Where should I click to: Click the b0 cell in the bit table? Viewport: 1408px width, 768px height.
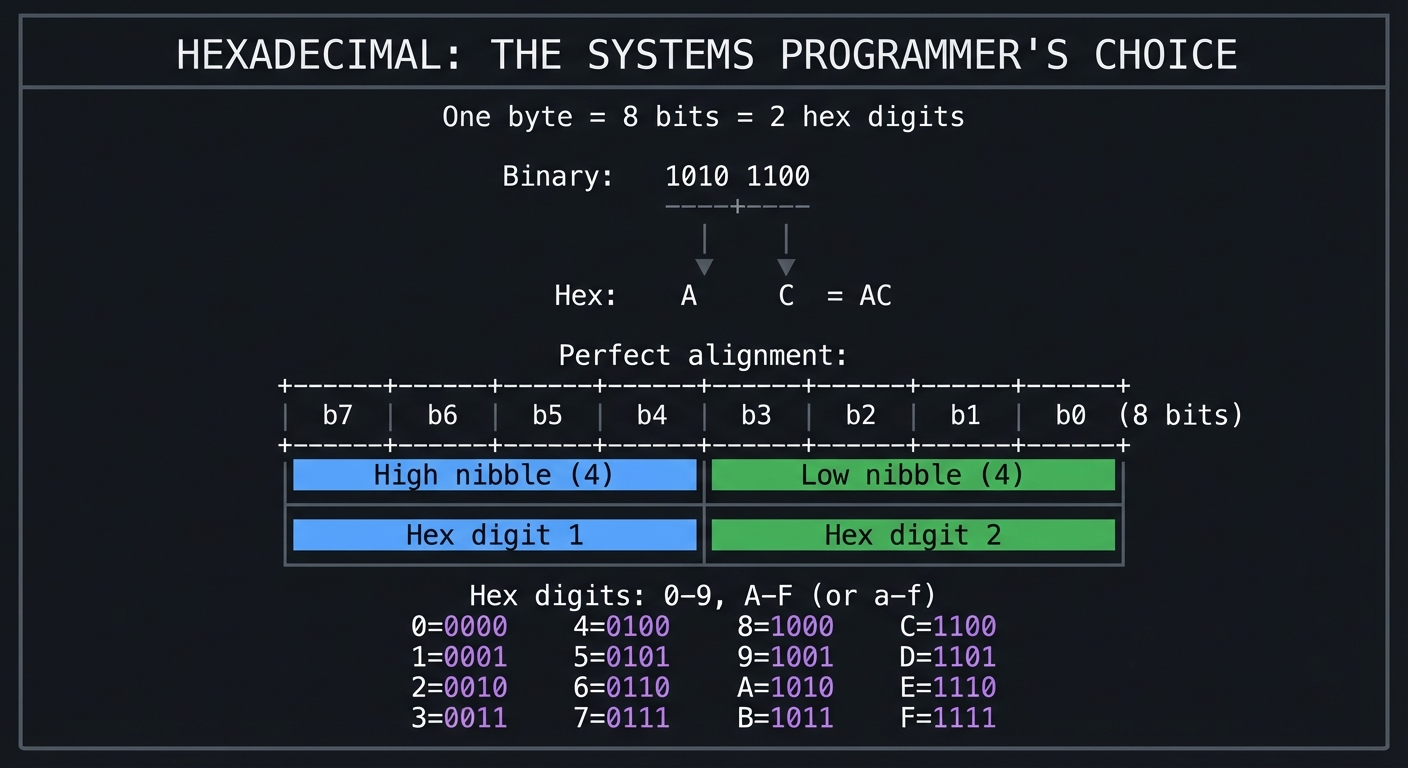[x=1069, y=415]
